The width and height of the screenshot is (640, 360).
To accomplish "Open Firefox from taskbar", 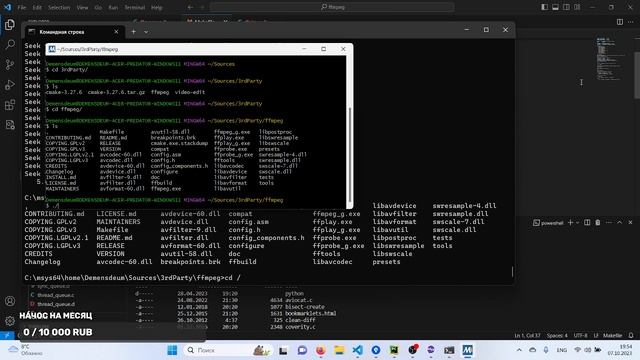I will point(320,350).
